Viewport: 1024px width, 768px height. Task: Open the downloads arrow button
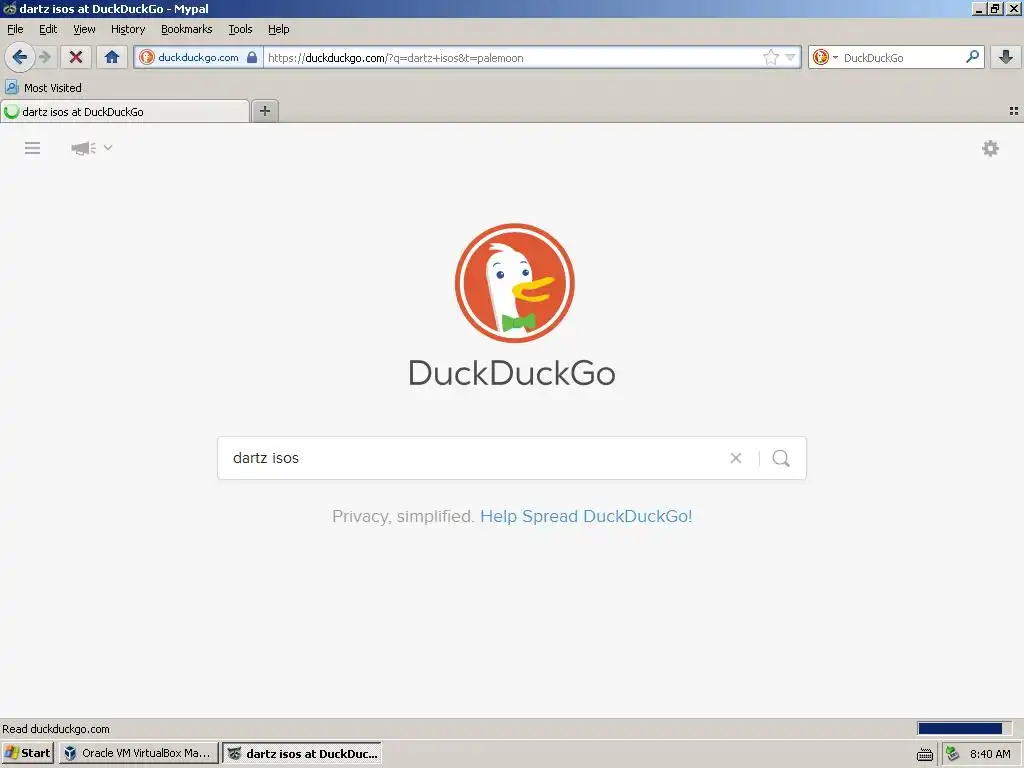click(x=1006, y=57)
